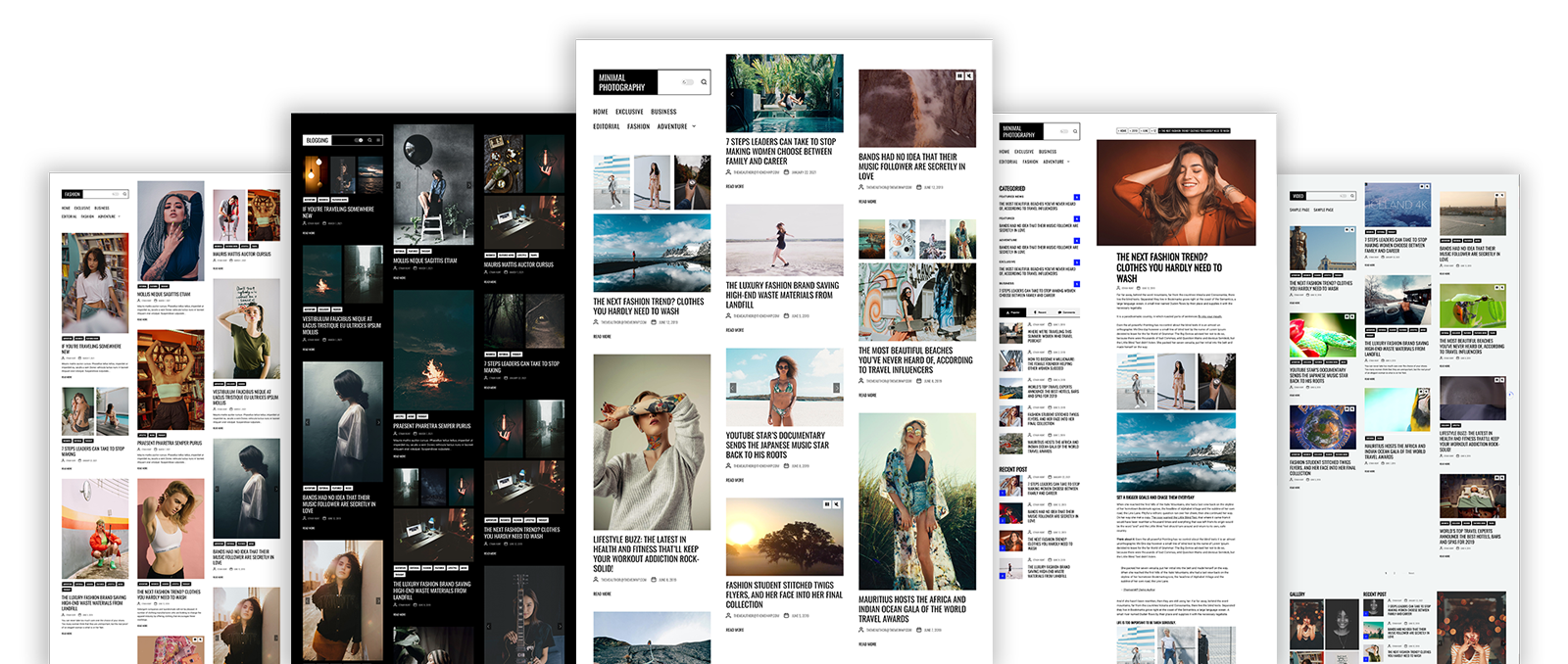This screenshot has height=664, width=1568.
Task: Click previous arrow on YouTube Star beach slider
Action: pyautogui.click(x=731, y=388)
